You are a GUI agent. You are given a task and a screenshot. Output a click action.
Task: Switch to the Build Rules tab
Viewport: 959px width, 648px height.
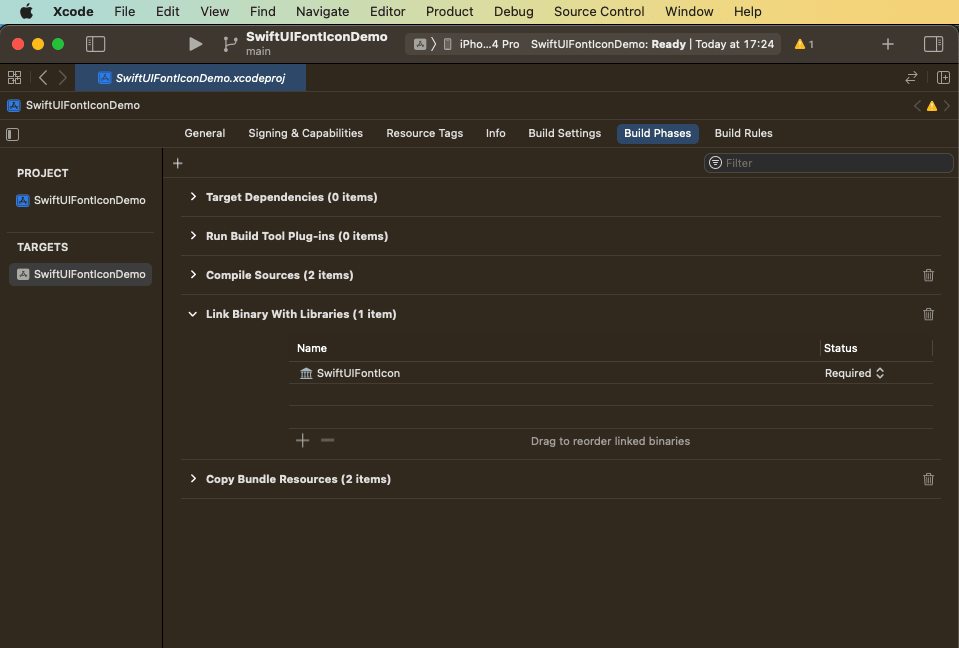[x=743, y=133]
